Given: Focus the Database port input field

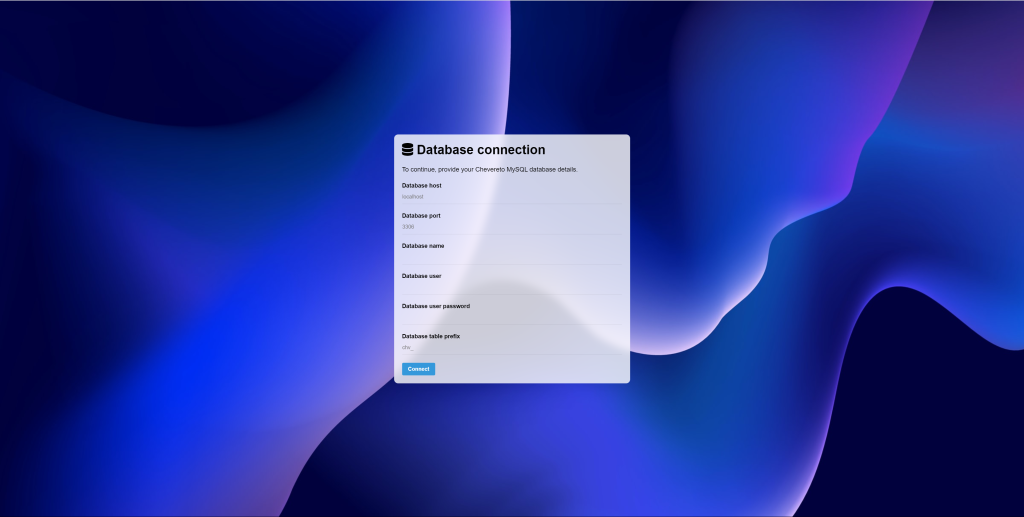Looking at the screenshot, I should pyautogui.click(x=511, y=227).
